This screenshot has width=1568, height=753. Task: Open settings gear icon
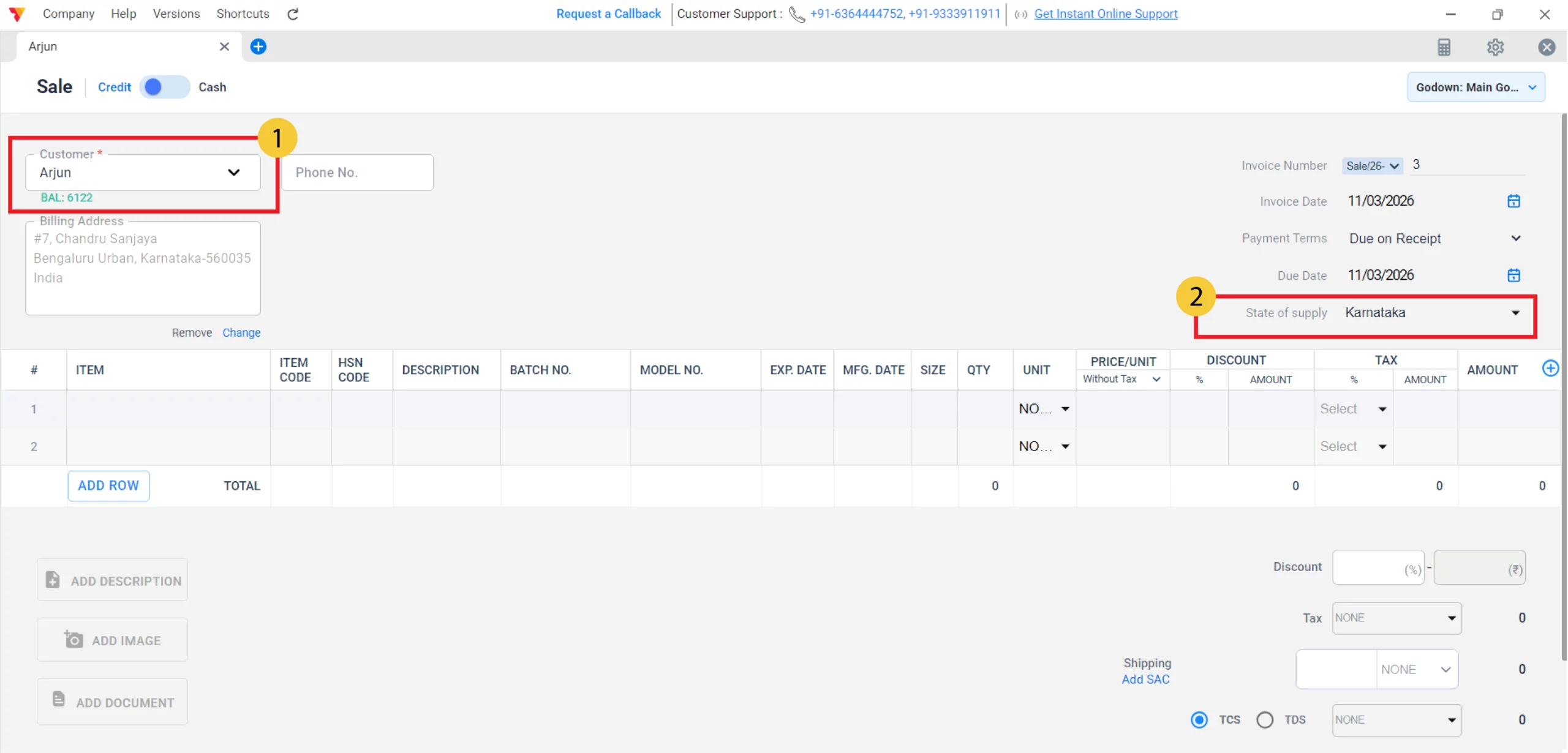tap(1495, 47)
